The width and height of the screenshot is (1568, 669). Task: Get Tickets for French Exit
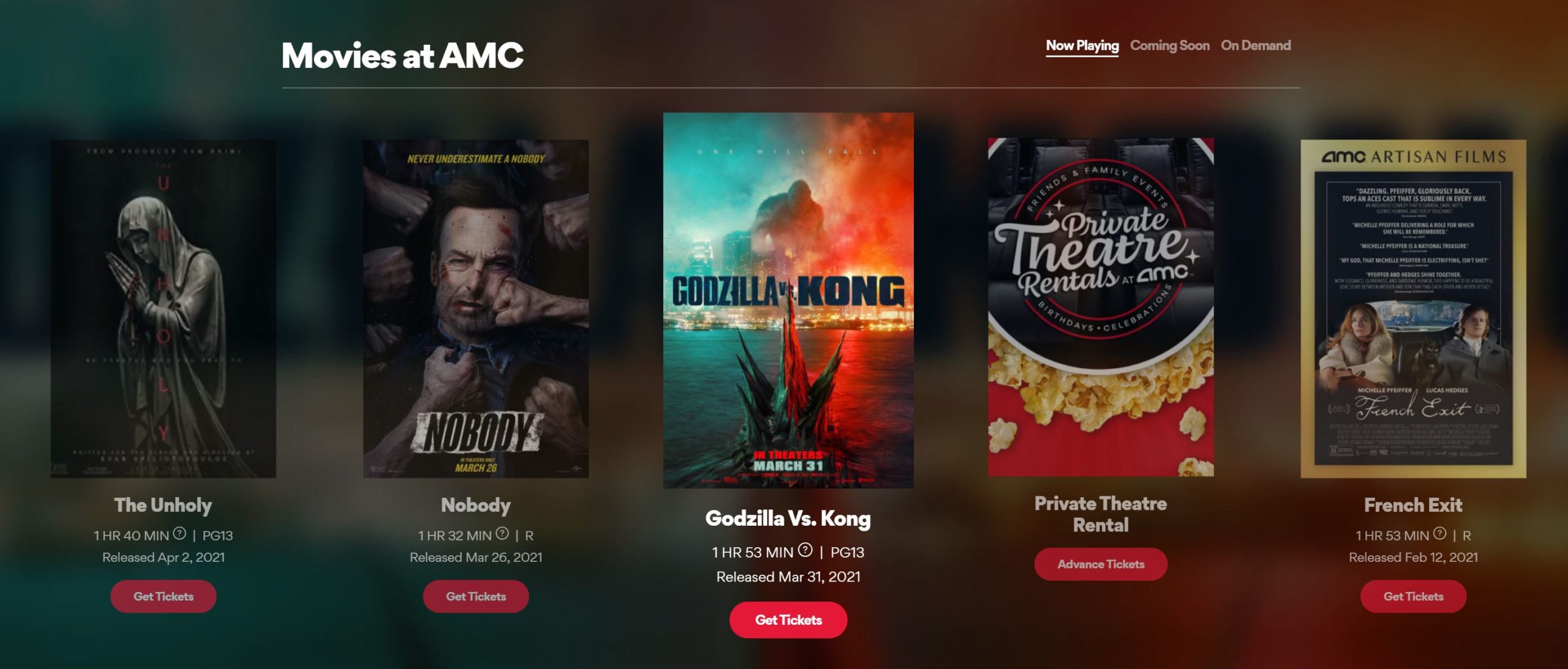click(1414, 596)
